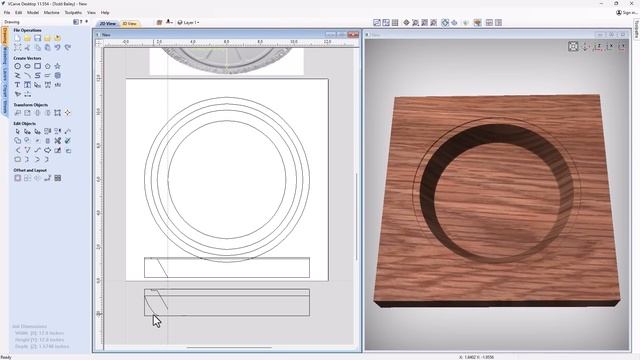This screenshot has height=360, width=640.
Task: Select the Draw Arc tool
Action: (x=27, y=76)
